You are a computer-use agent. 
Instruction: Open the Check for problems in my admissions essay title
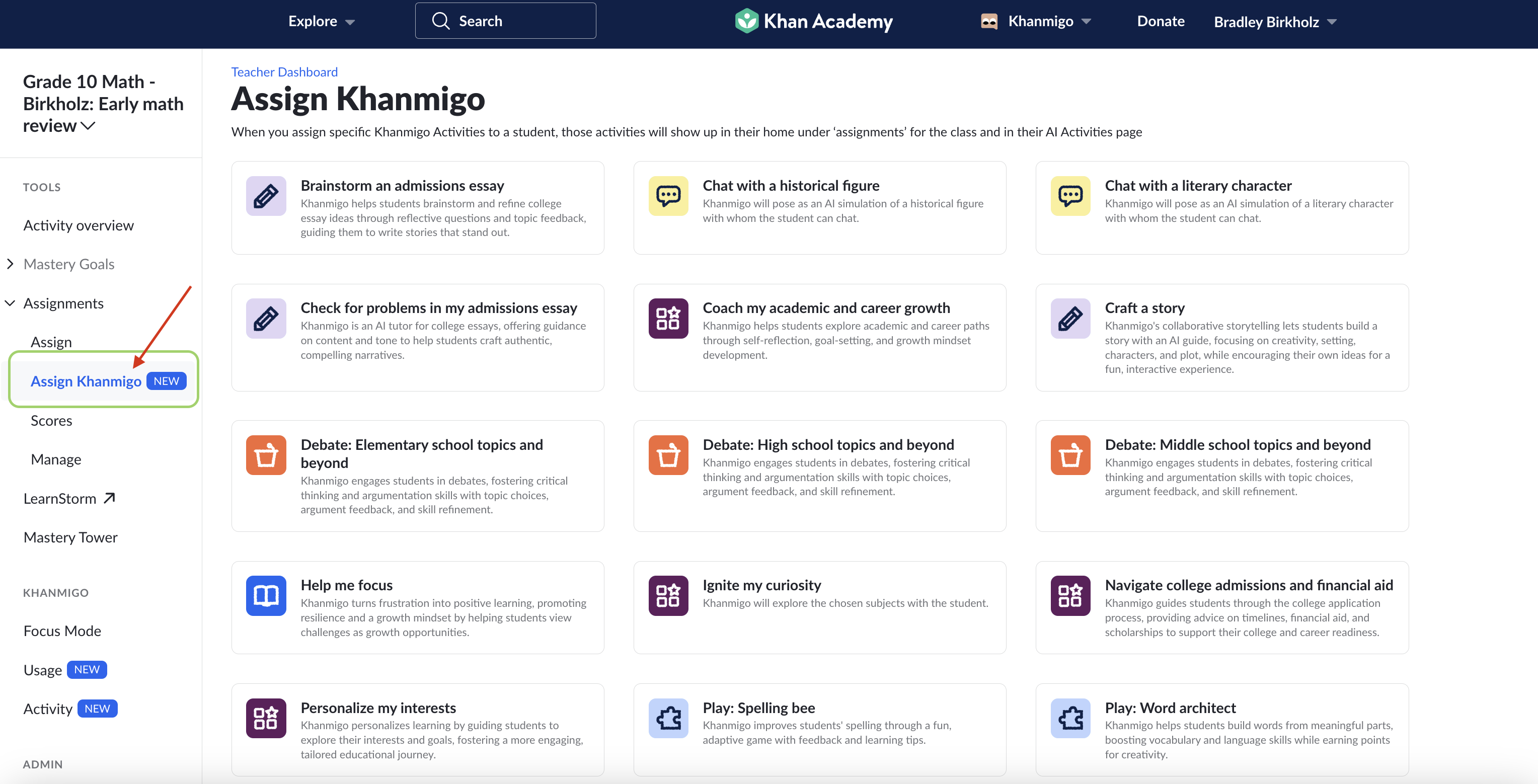[x=438, y=308]
